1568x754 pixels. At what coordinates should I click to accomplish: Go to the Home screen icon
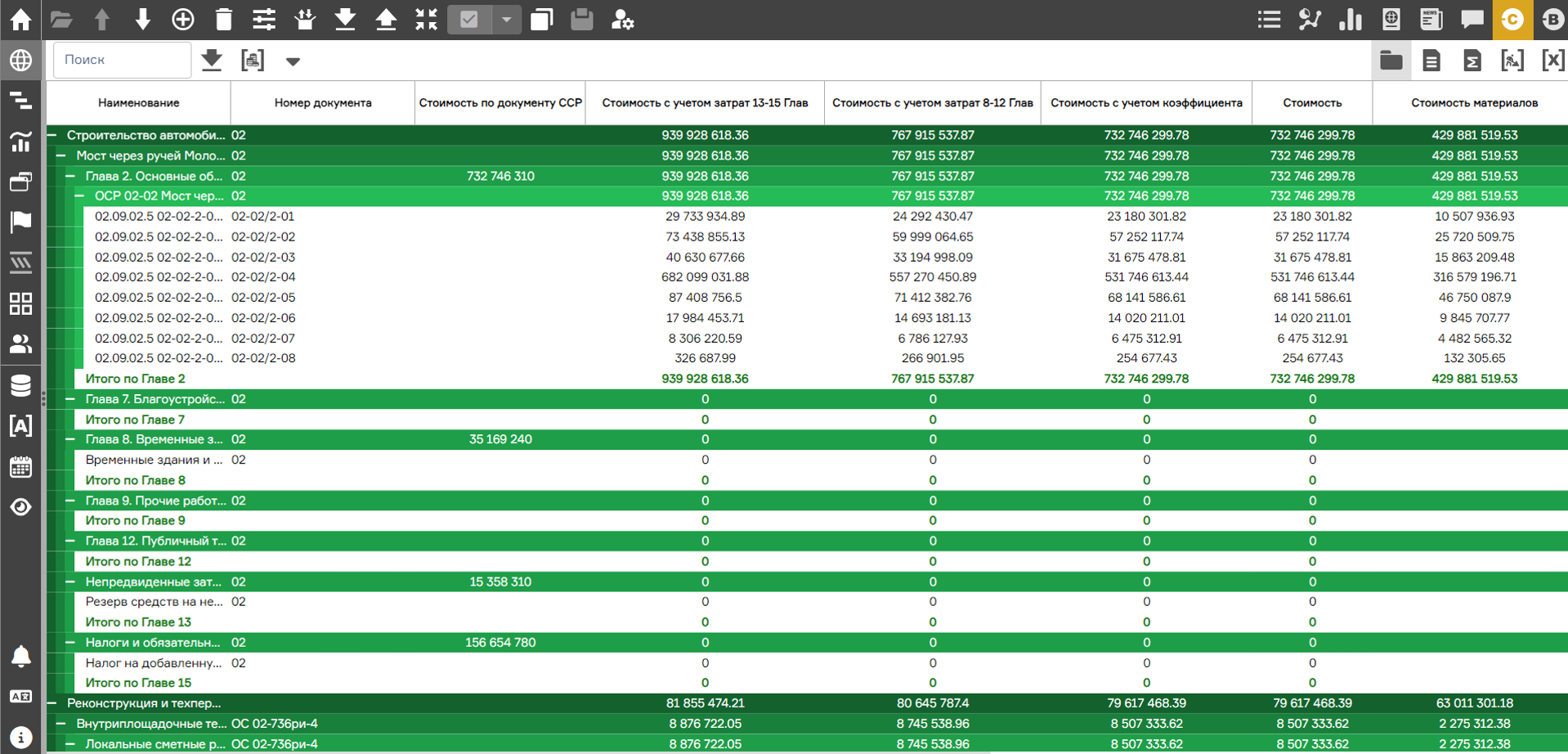coord(20,20)
